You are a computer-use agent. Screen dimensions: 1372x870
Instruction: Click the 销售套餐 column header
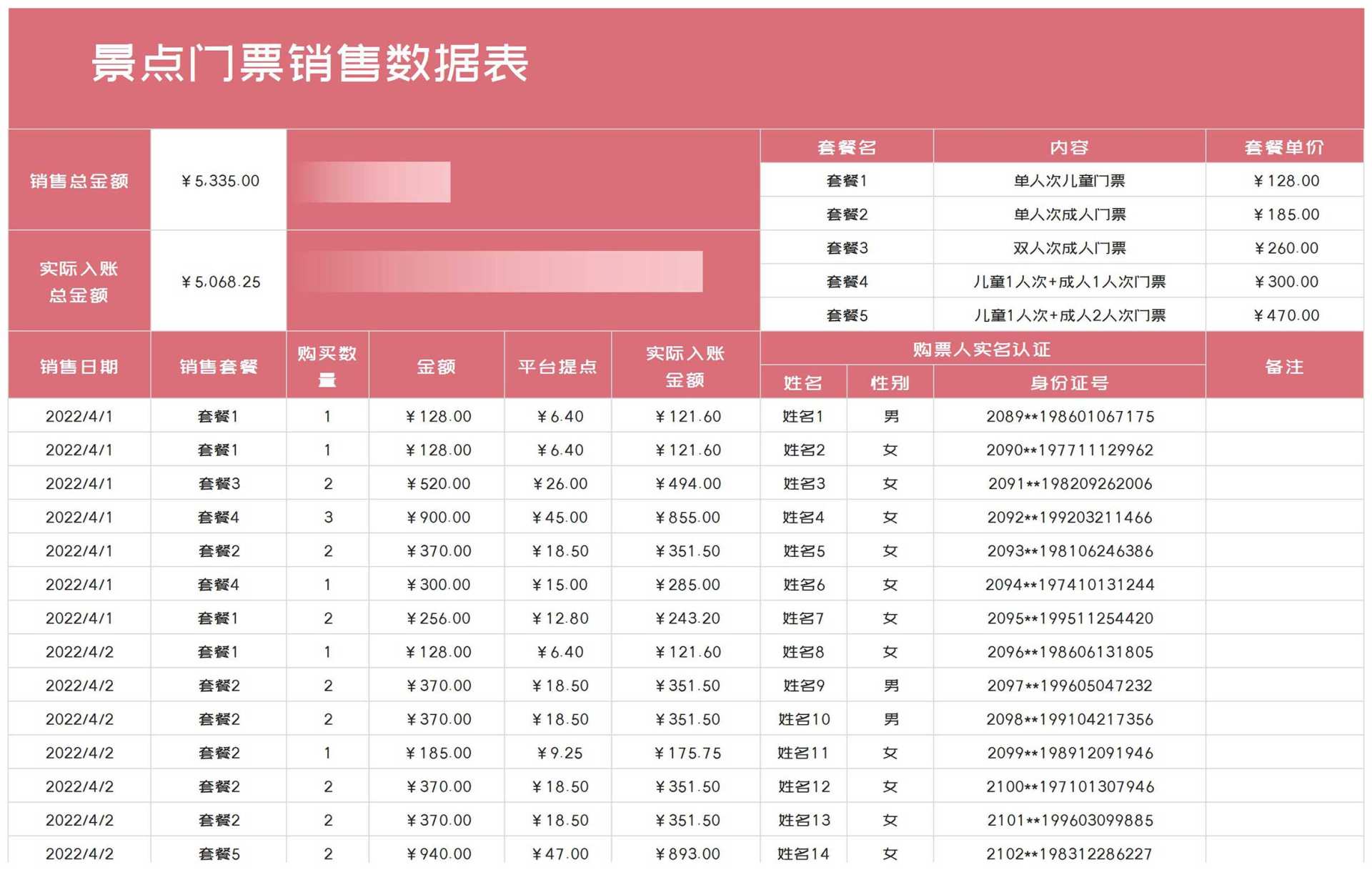coord(219,365)
